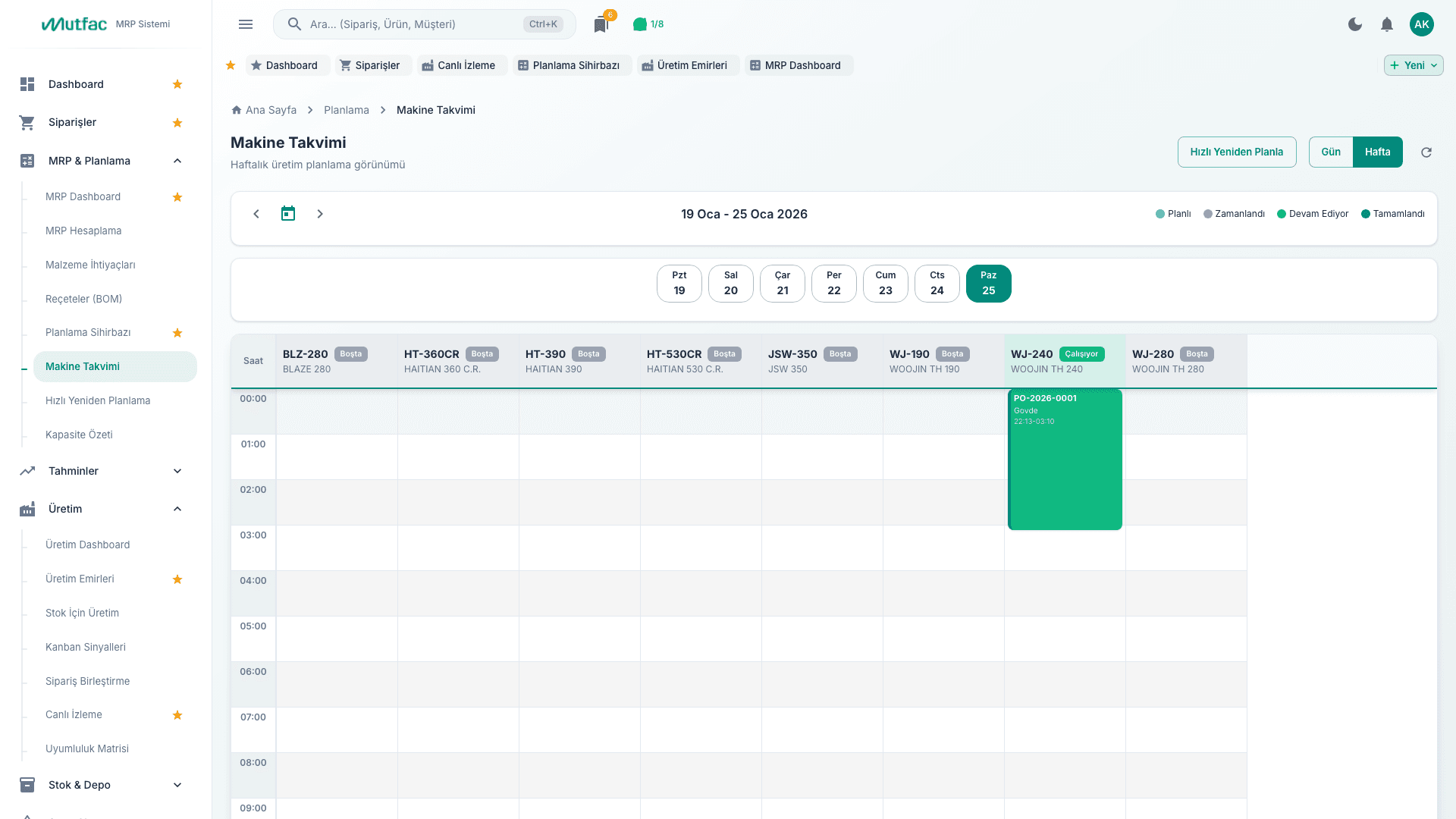The height and width of the screenshot is (819, 1456).
Task: Toggle favorite star for Siparişler in sidebar
Action: point(177,123)
